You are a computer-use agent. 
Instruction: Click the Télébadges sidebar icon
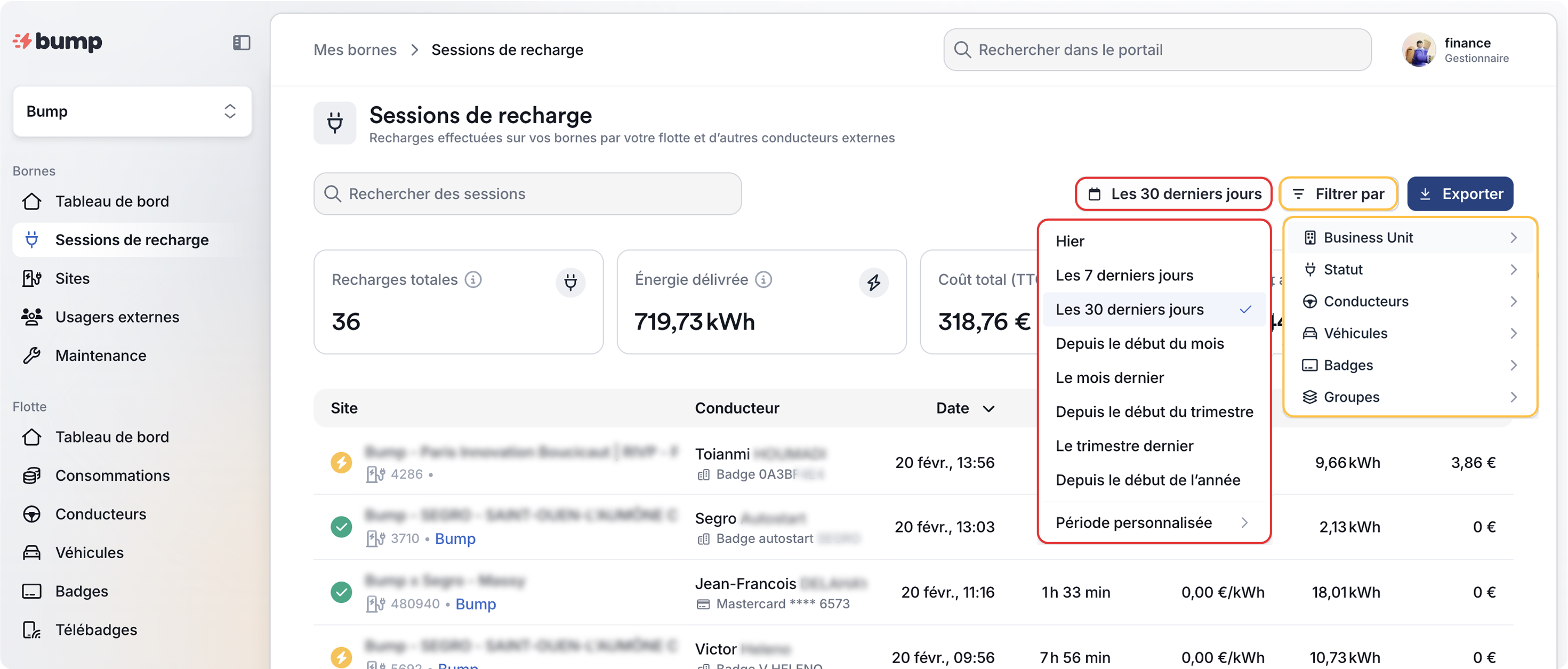coord(31,630)
